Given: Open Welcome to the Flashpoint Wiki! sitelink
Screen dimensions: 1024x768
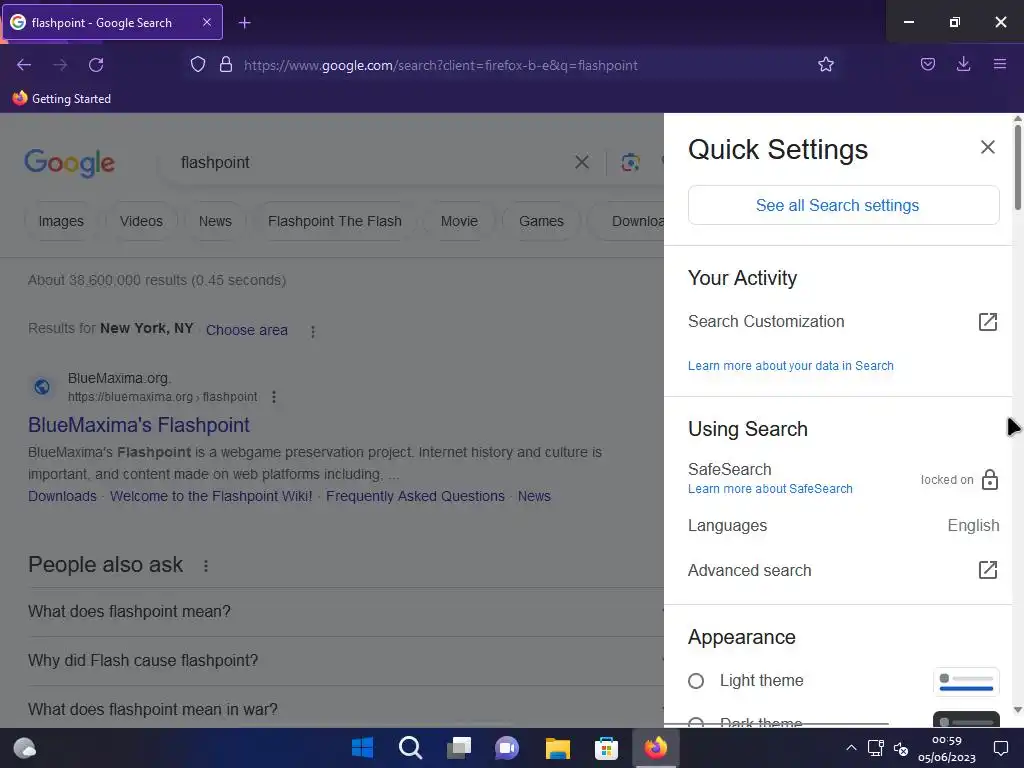Looking at the screenshot, I should (x=211, y=496).
